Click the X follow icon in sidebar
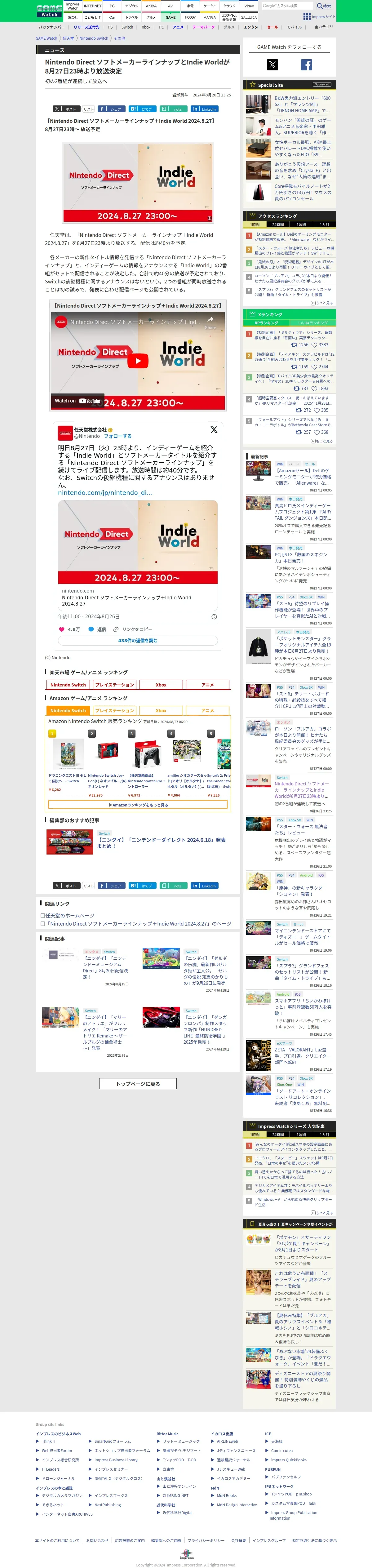This screenshot has width=372, height=1568. coord(272,64)
